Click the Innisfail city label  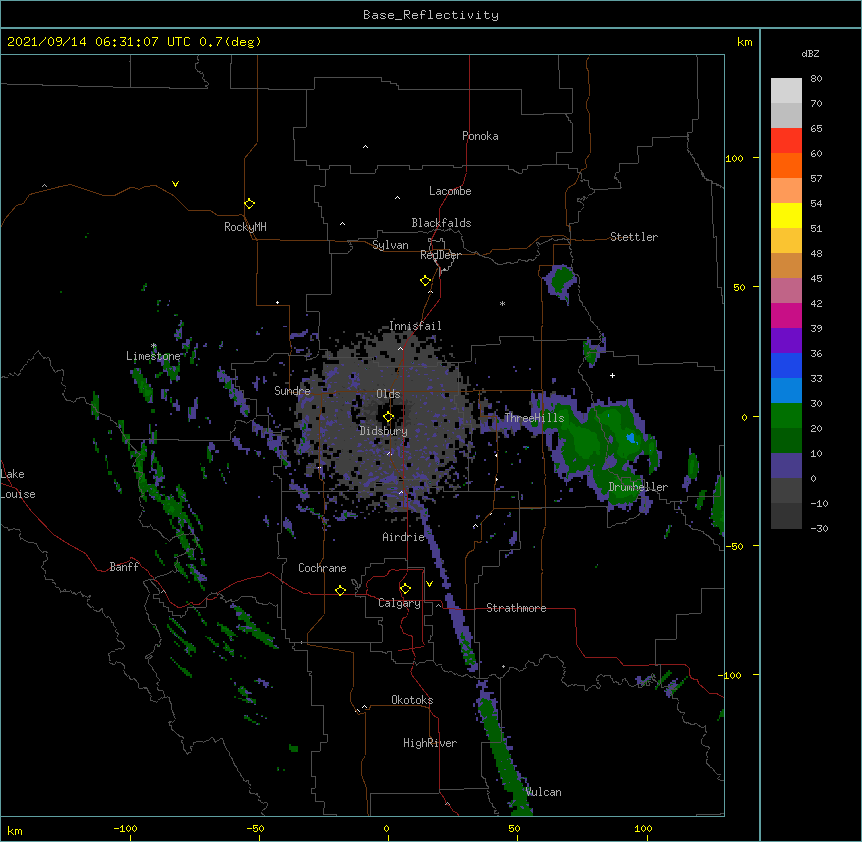pos(415,326)
